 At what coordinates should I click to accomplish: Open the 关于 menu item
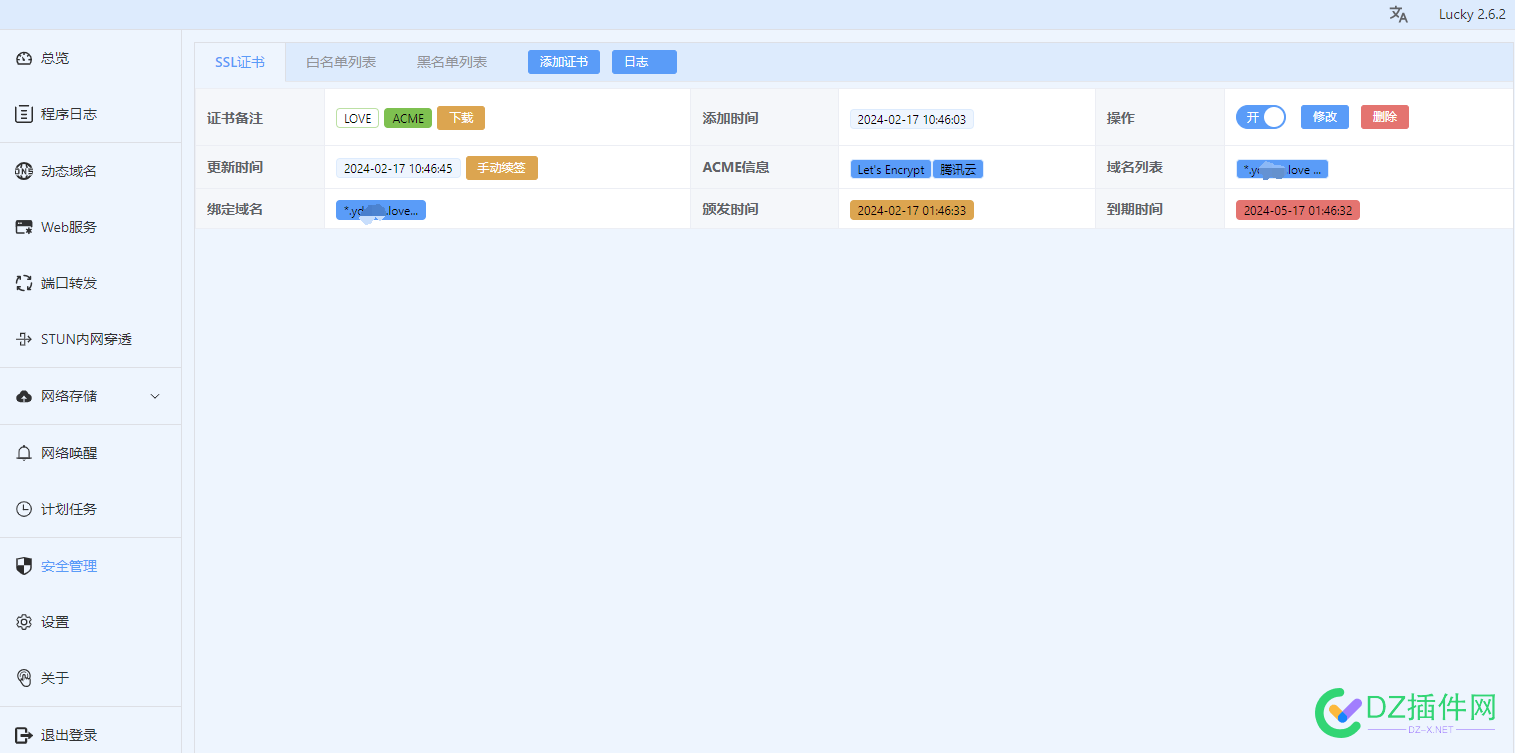pyautogui.click(x=90, y=678)
